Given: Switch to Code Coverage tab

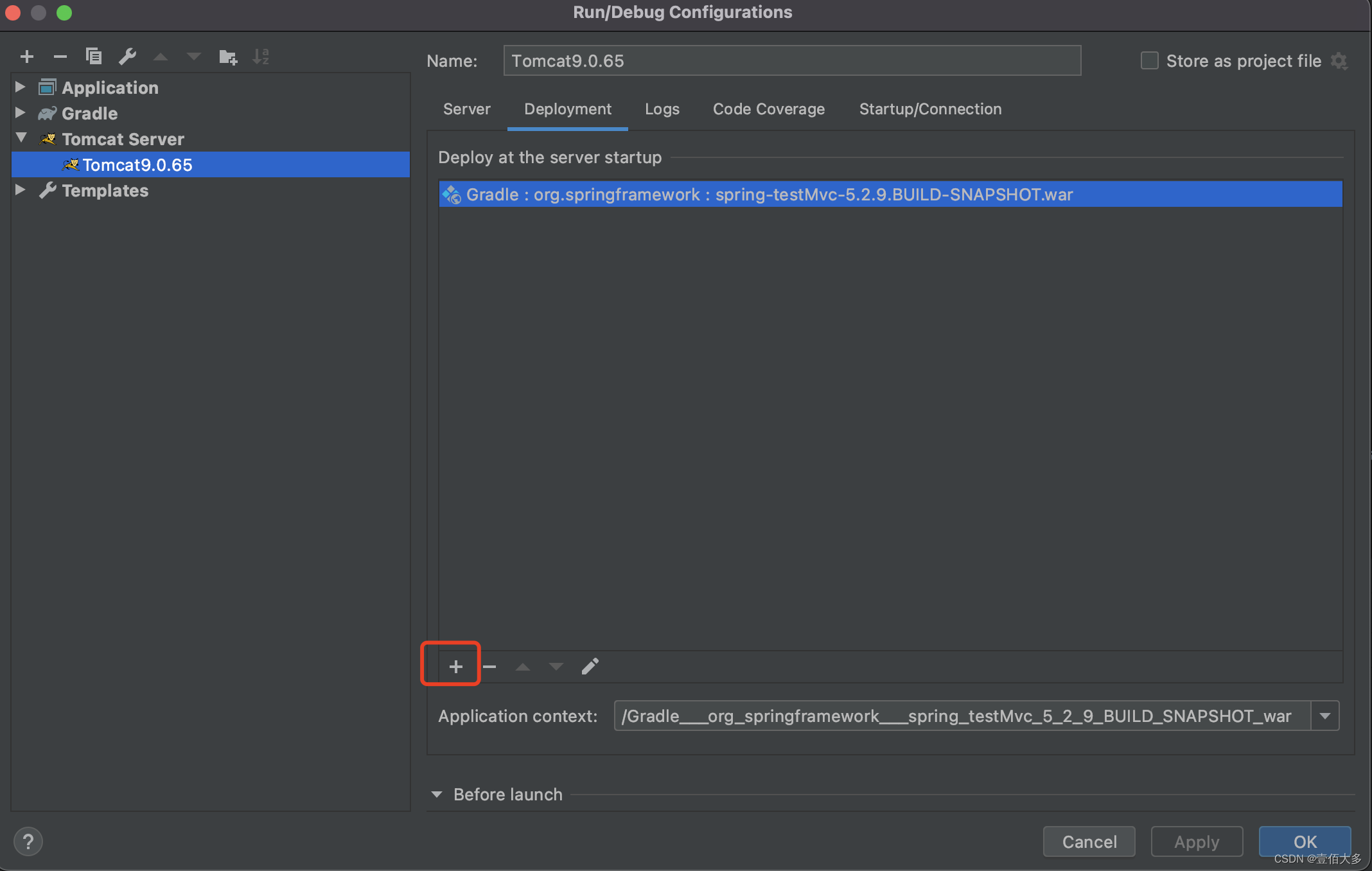Looking at the screenshot, I should (x=769, y=109).
